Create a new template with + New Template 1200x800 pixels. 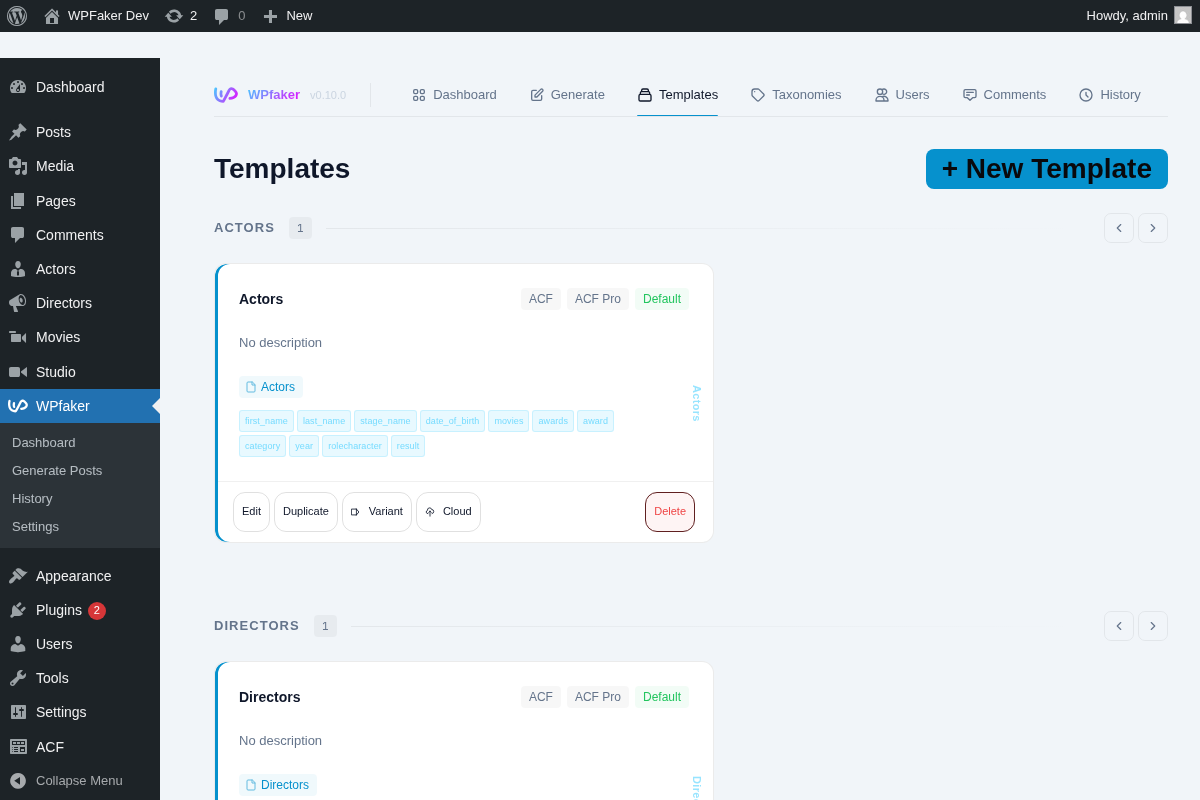pyautogui.click(x=1046, y=169)
